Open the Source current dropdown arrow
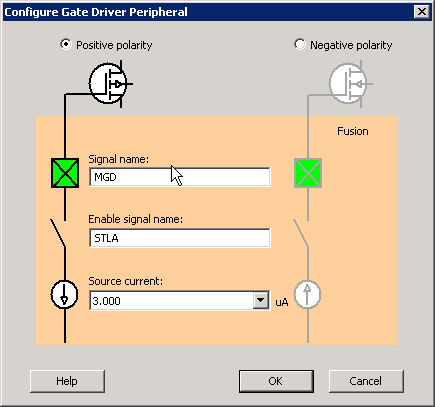This screenshot has height=407, width=435. (x=261, y=301)
